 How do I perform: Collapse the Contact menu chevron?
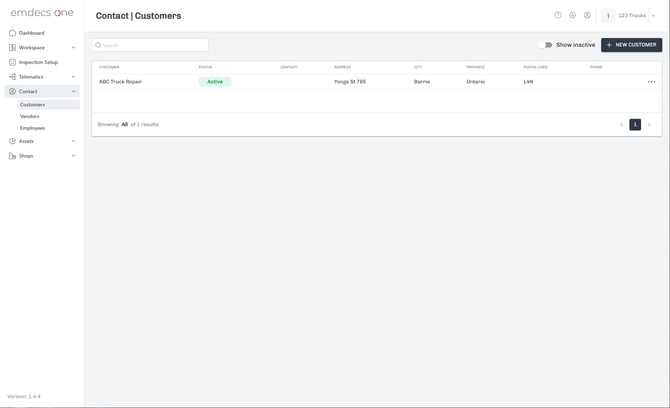pyautogui.click(x=73, y=91)
